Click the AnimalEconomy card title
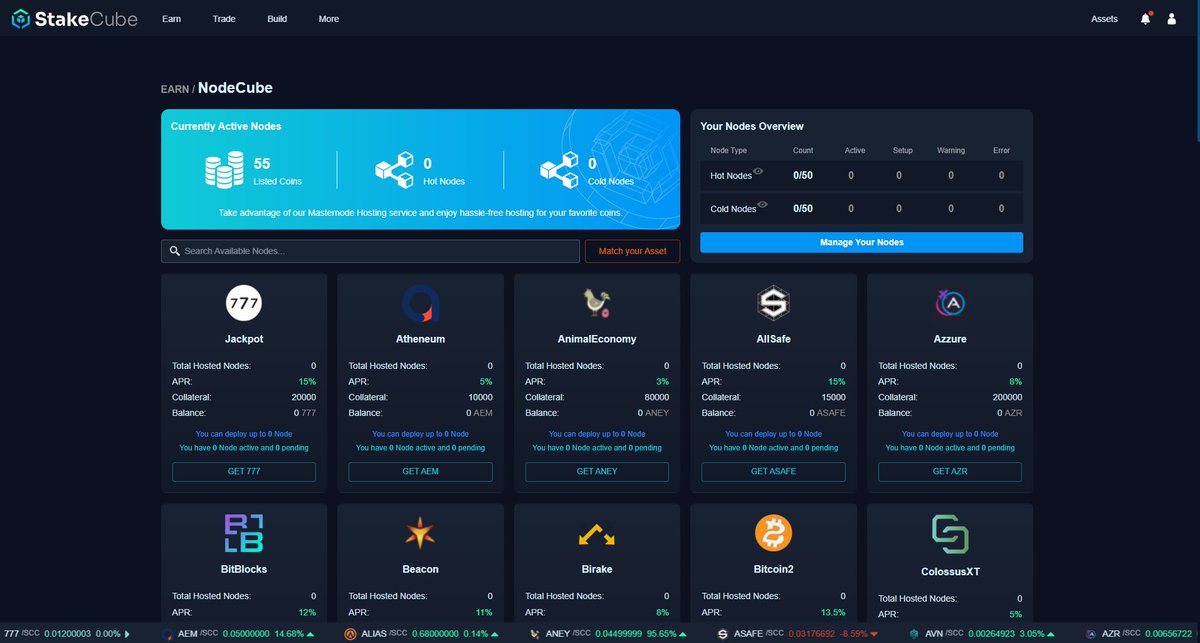The width and height of the screenshot is (1200, 643). [x=597, y=339]
